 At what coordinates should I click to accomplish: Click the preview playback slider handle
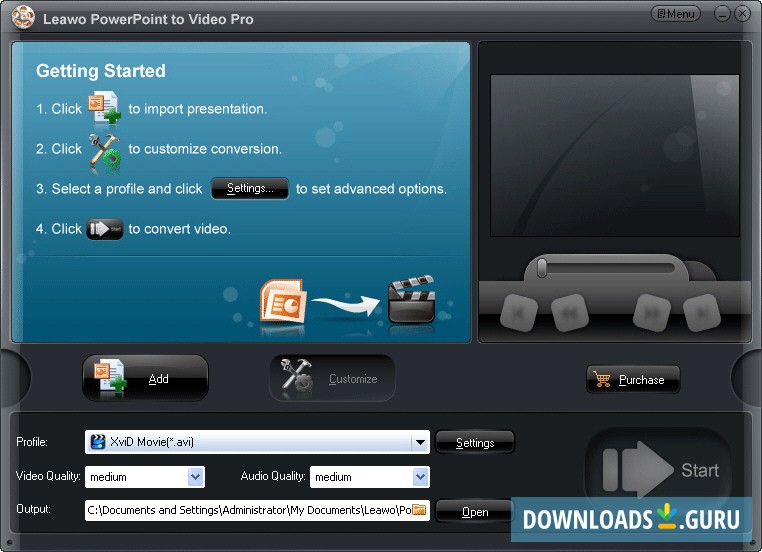(x=542, y=268)
